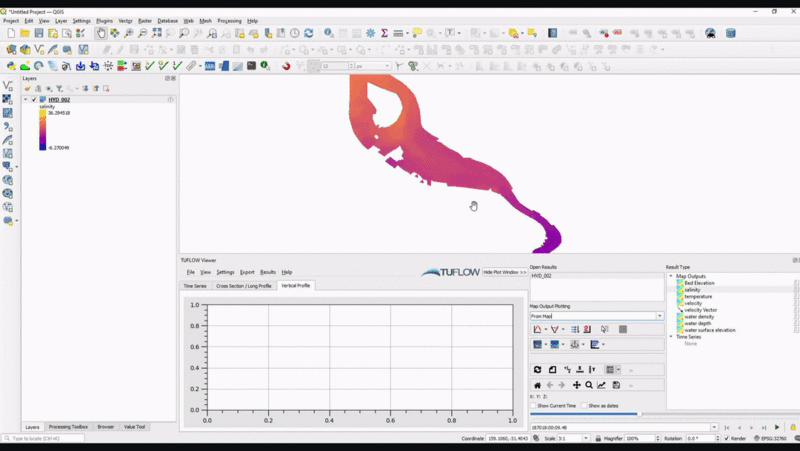This screenshot has height=451, width=800.
Task: Collapse the HYD_002 layer legend
Action: coord(26,99)
